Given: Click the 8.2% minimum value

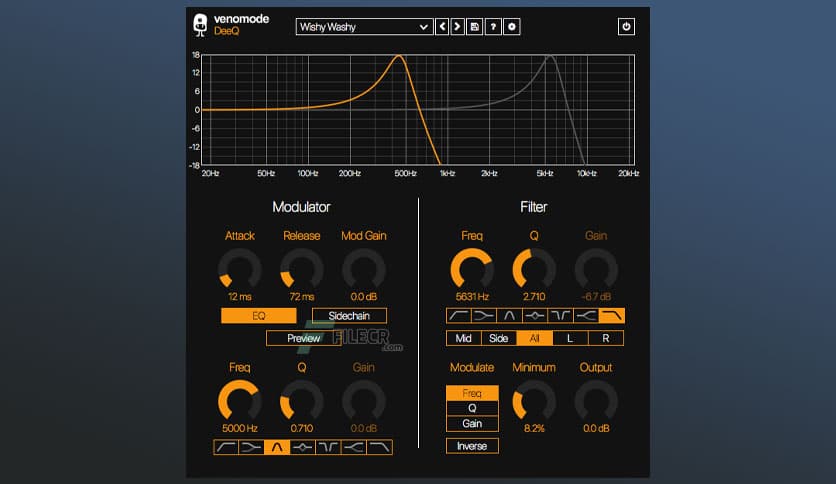Looking at the screenshot, I should pyautogui.click(x=534, y=428).
